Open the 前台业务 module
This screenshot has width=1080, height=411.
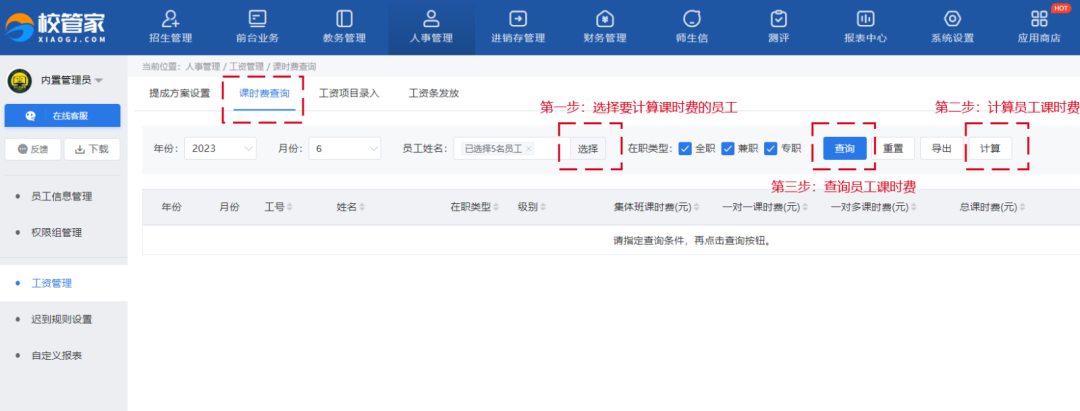point(257,27)
